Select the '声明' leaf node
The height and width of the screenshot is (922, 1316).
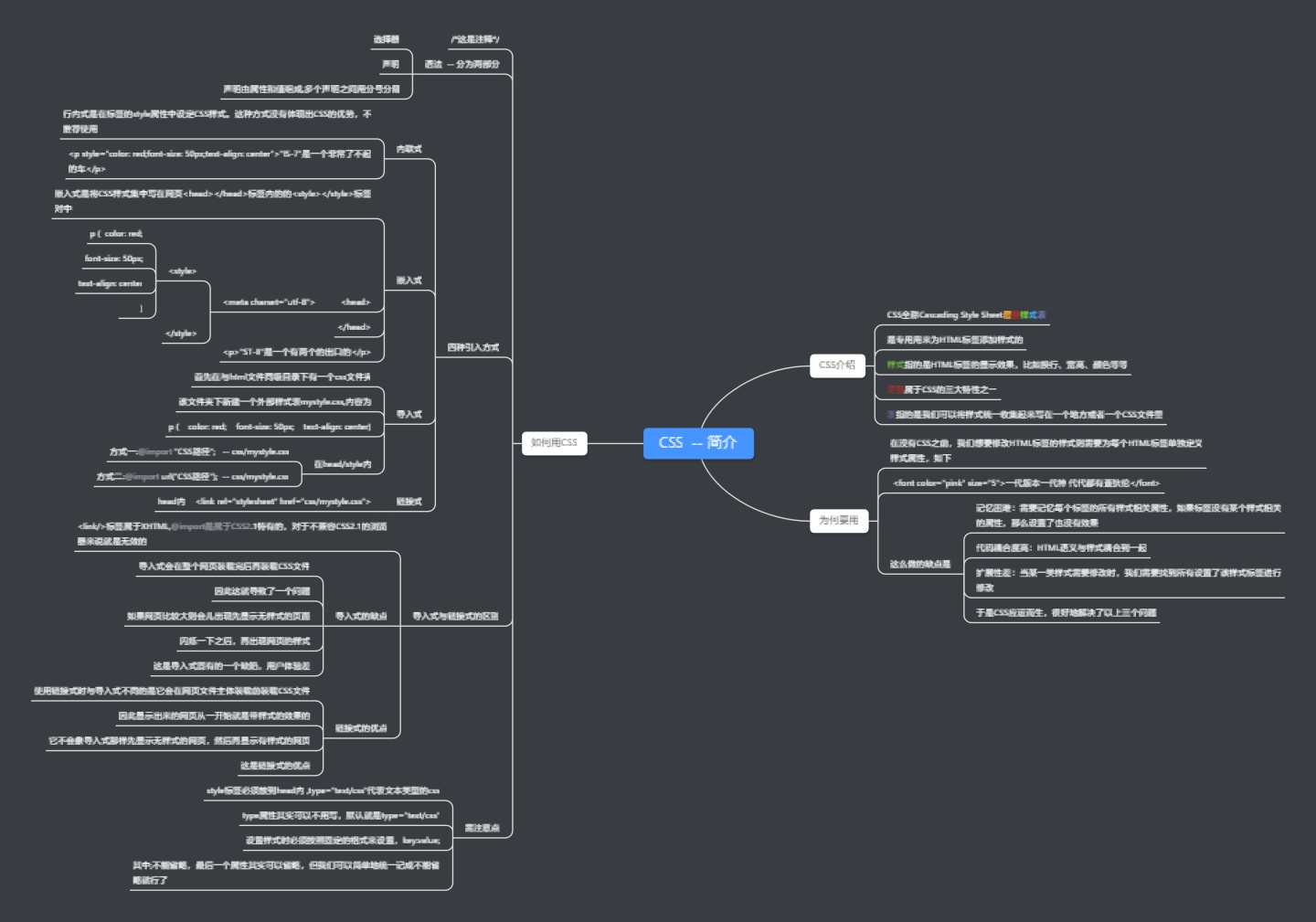pyautogui.click(x=390, y=64)
